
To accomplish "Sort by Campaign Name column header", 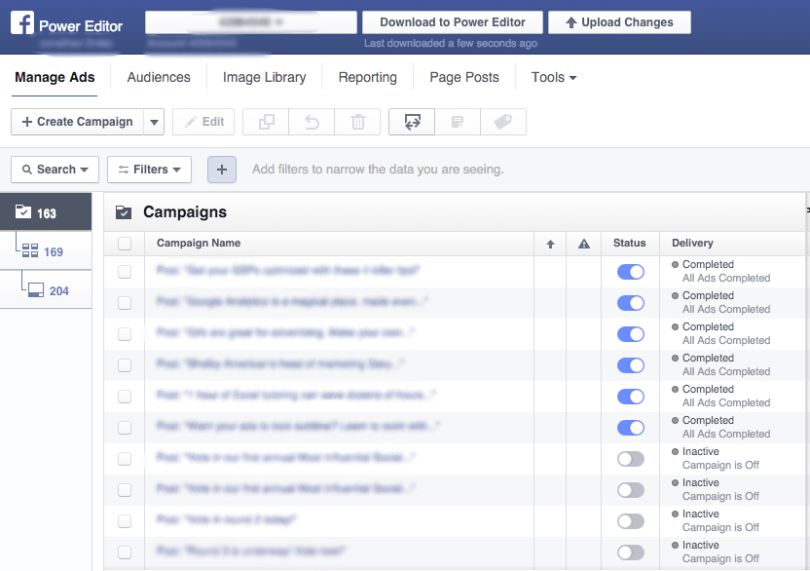I will 198,243.
